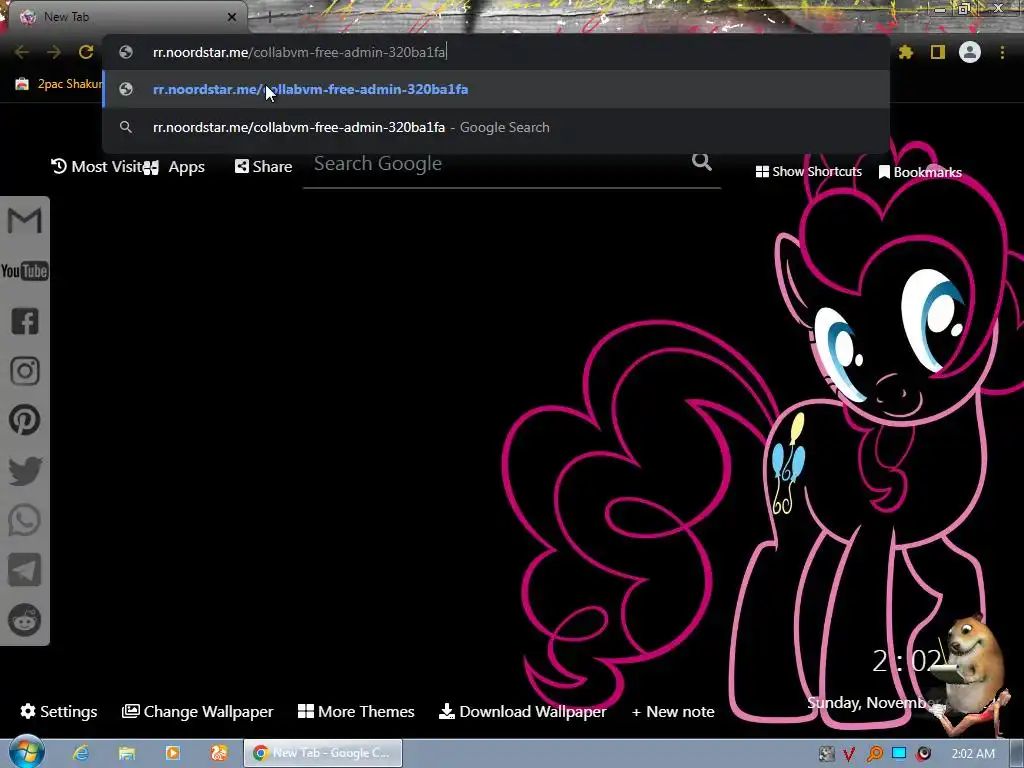This screenshot has height=768, width=1024.
Task: Open Most Visited list
Action: click(97, 167)
